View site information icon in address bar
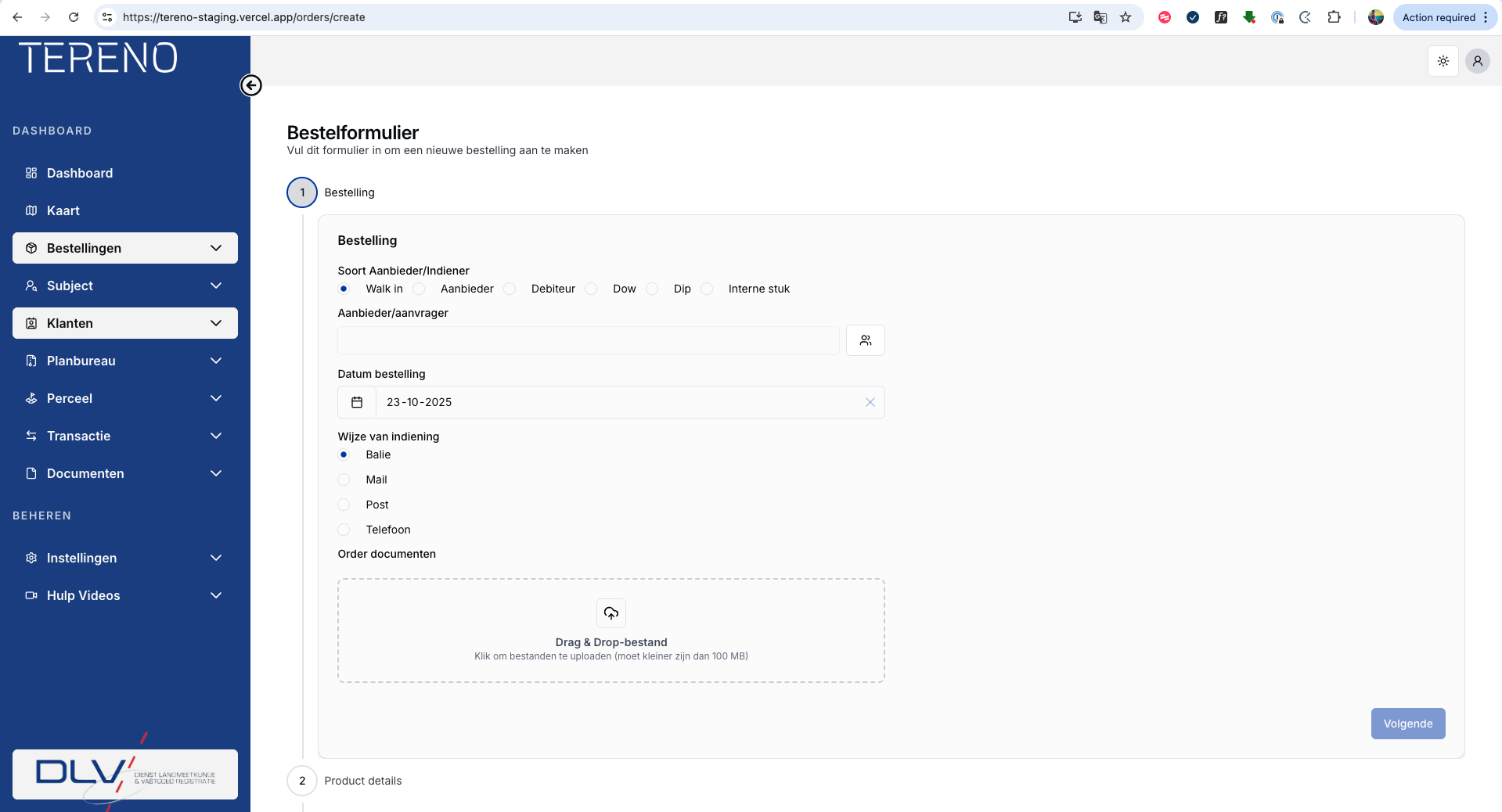 click(108, 17)
